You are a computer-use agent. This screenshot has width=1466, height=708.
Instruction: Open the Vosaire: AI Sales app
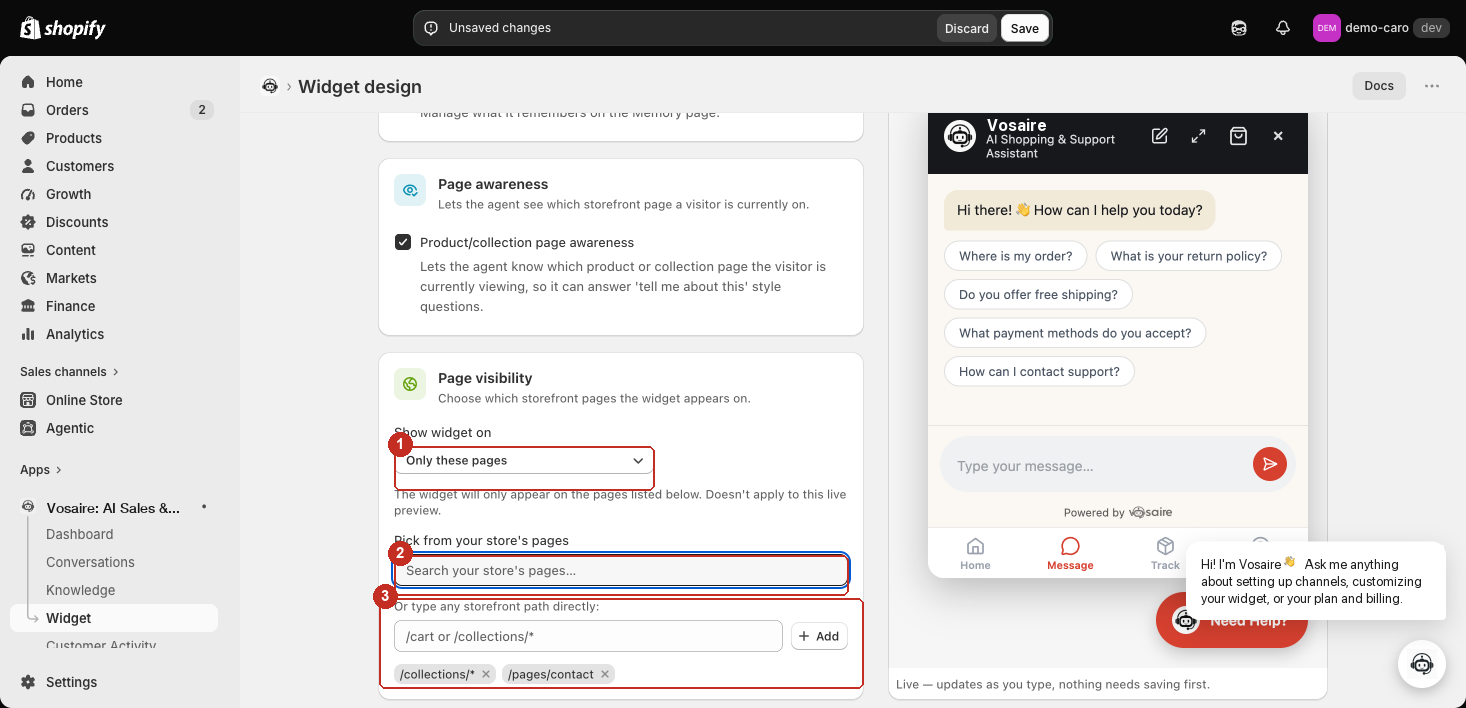114,507
